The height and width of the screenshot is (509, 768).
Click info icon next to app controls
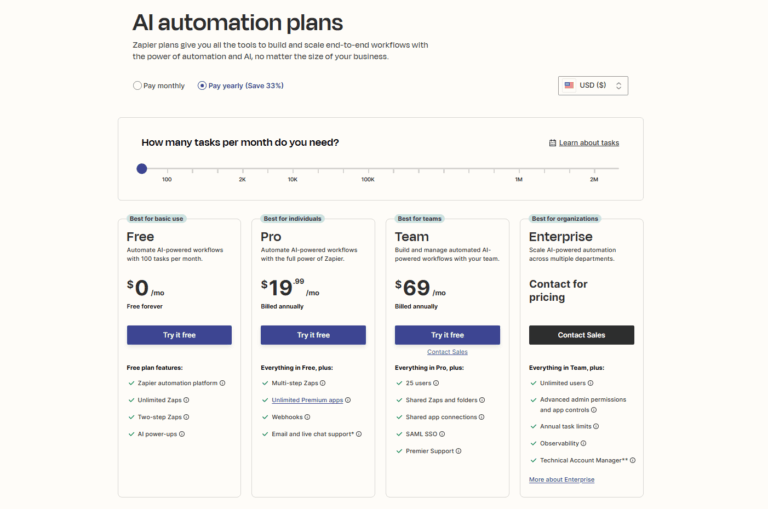click(x=594, y=410)
